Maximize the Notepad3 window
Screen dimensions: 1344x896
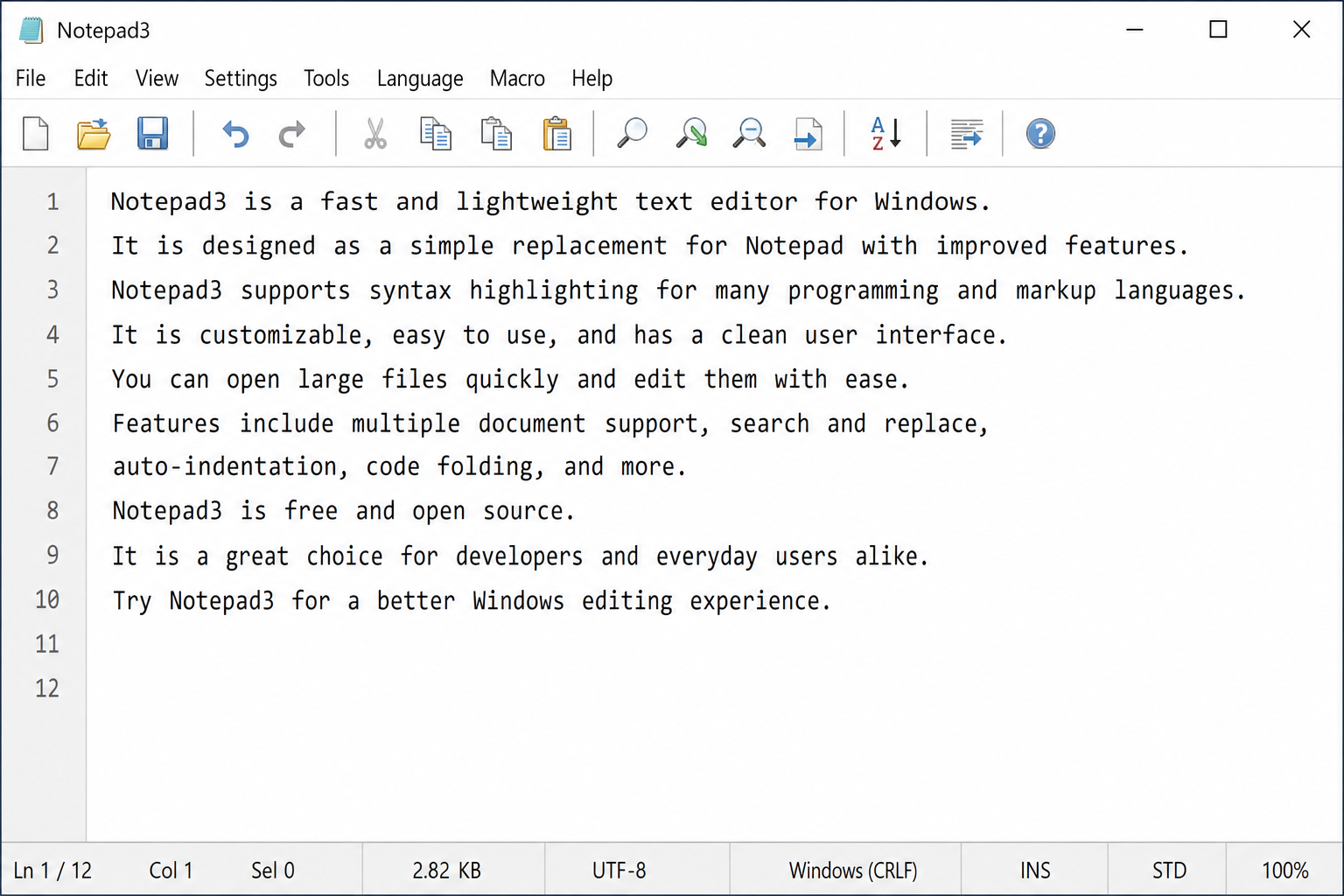(x=1218, y=30)
